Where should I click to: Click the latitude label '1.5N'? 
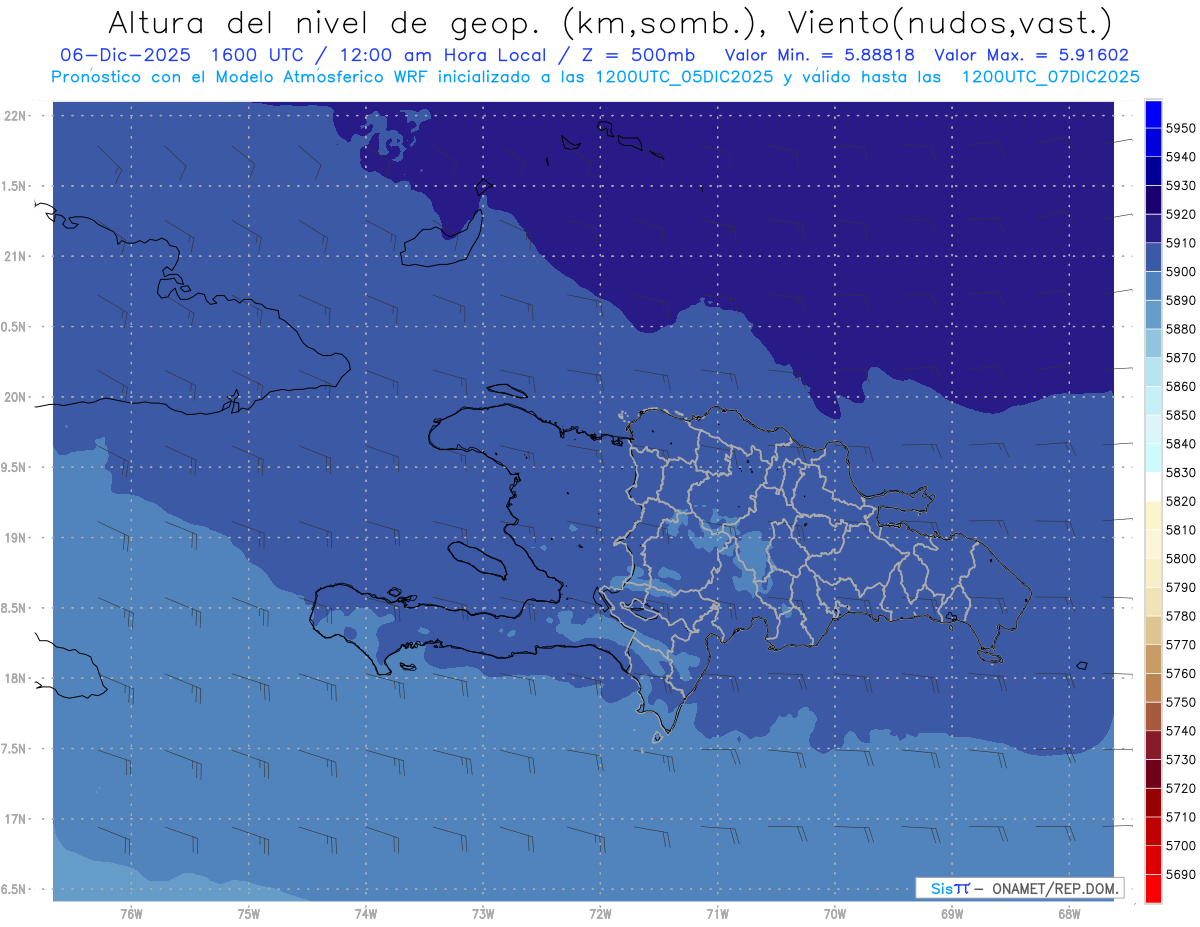tap(14, 186)
